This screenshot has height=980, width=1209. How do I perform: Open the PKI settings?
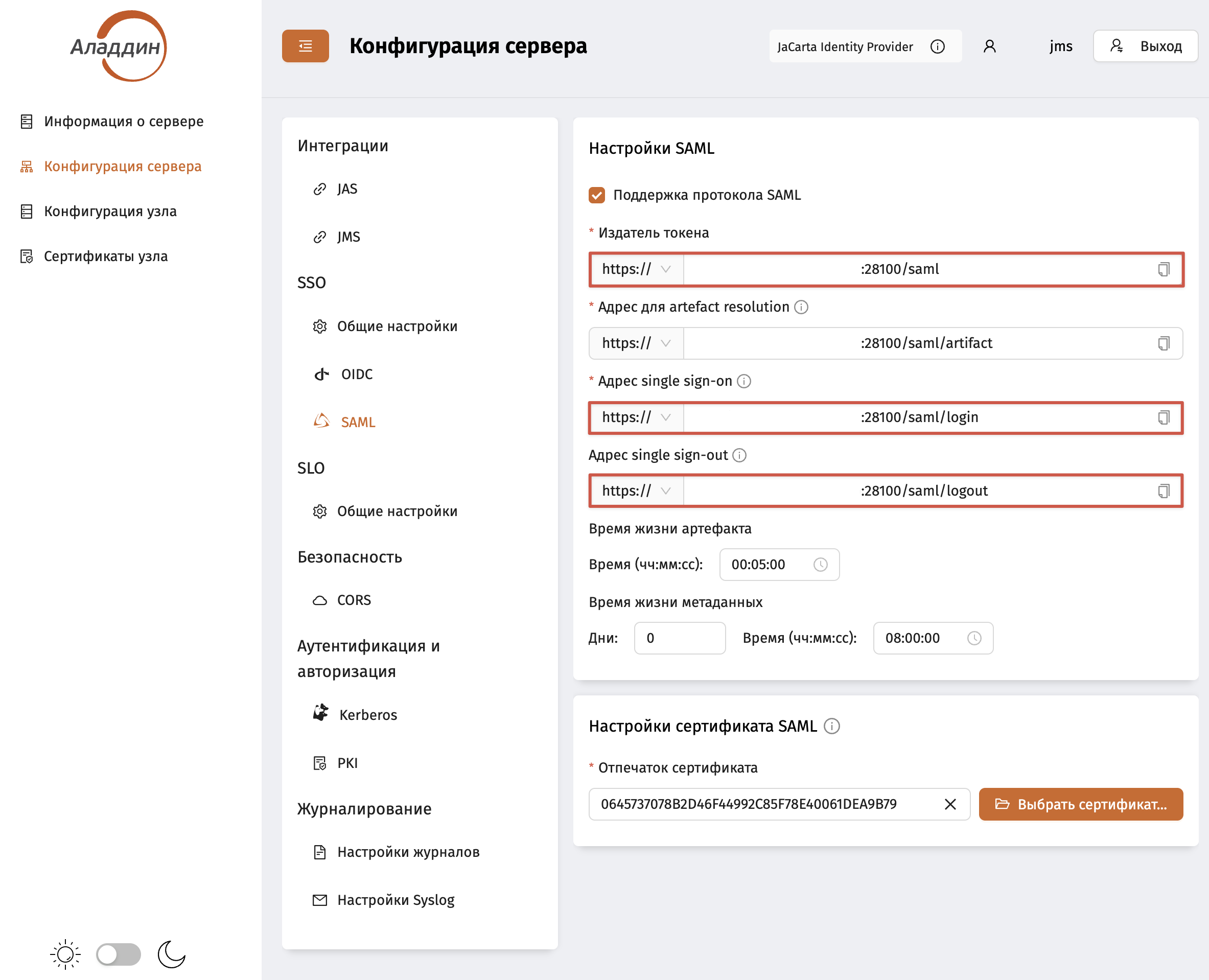click(335, 763)
